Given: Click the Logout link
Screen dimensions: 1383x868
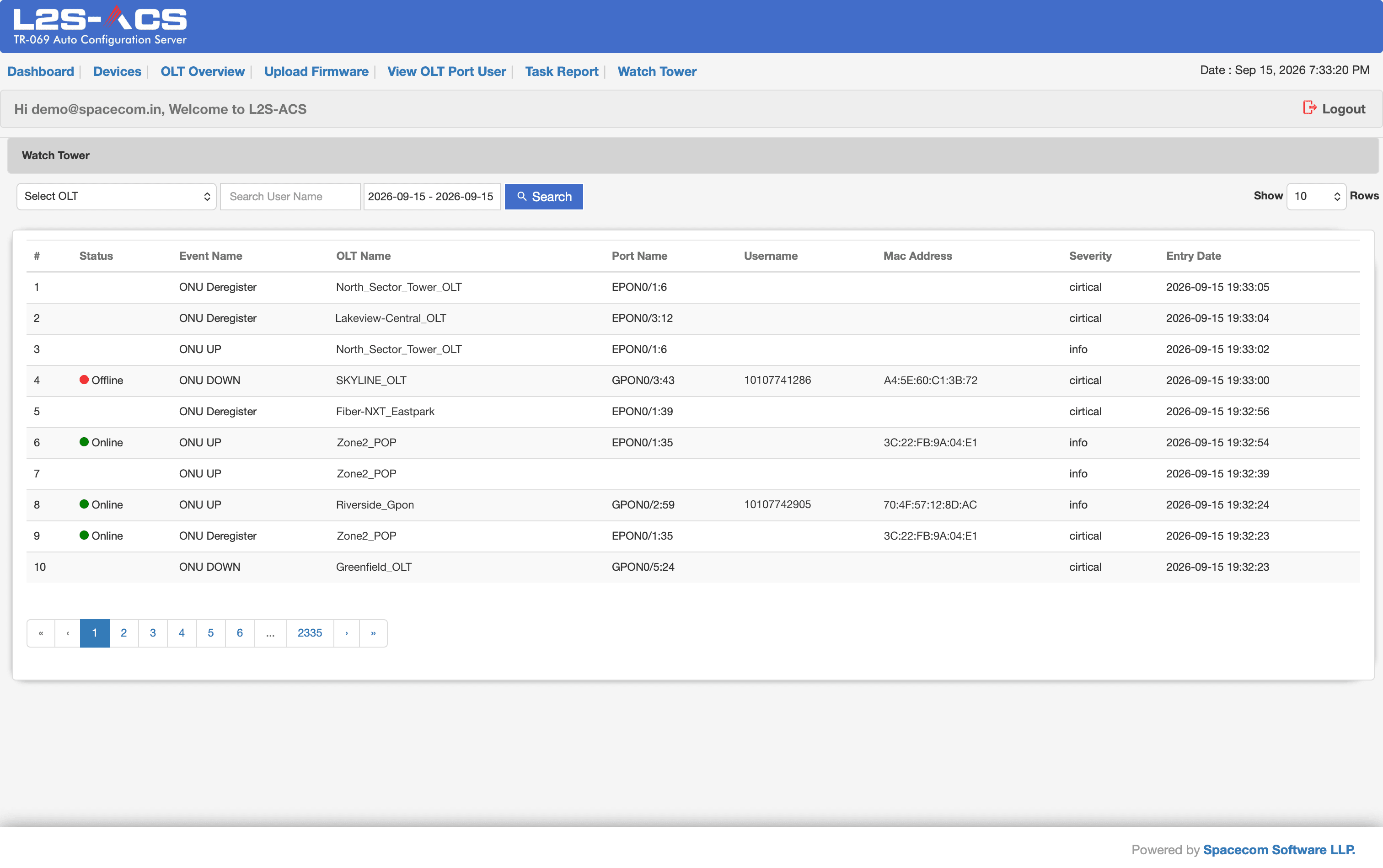Looking at the screenshot, I should (x=1343, y=108).
